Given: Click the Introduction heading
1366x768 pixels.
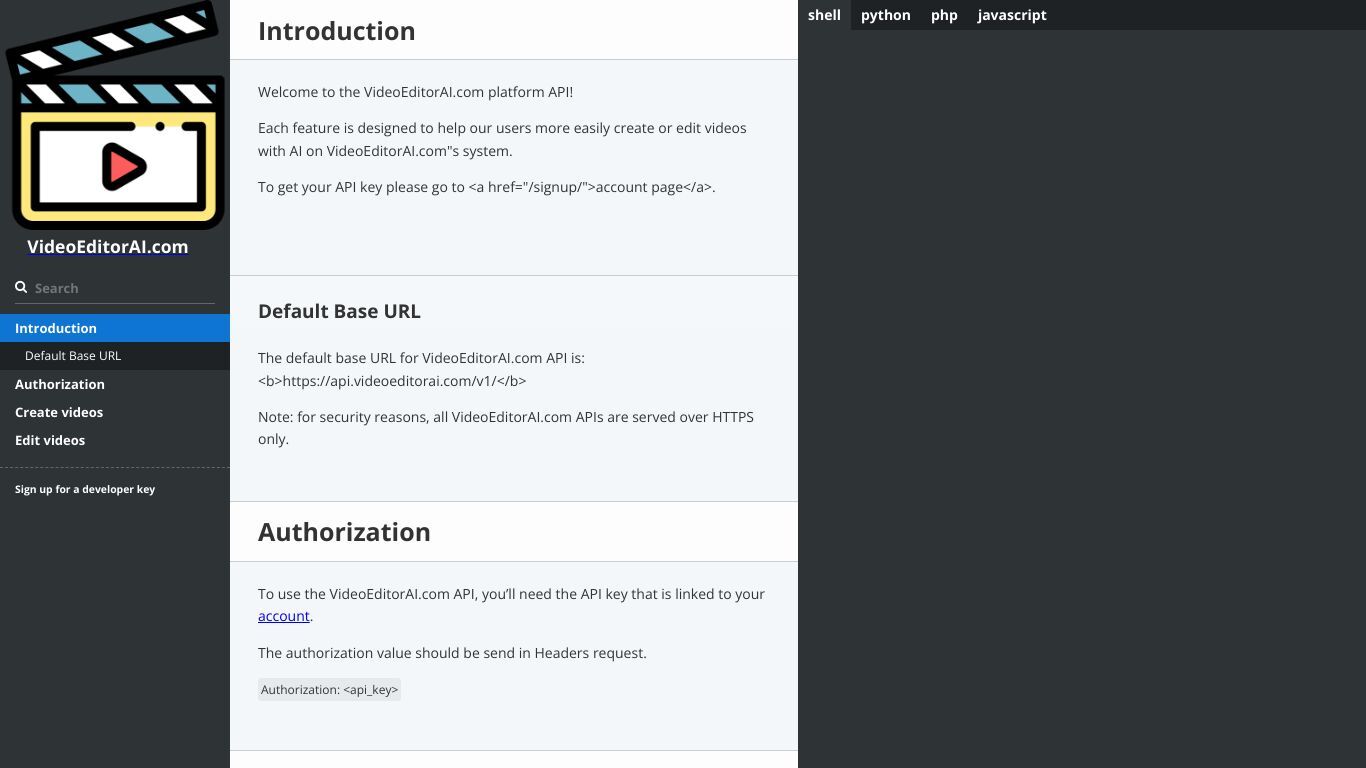Looking at the screenshot, I should click(x=337, y=31).
